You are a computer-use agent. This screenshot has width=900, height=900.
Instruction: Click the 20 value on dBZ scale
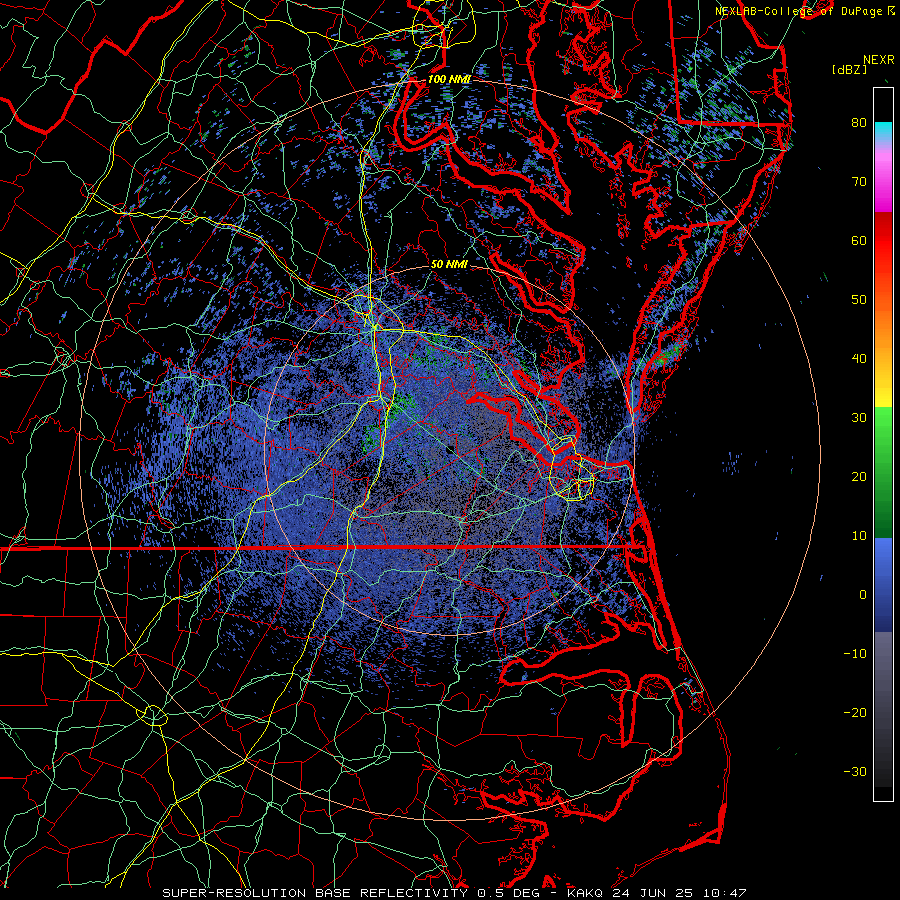(859, 476)
